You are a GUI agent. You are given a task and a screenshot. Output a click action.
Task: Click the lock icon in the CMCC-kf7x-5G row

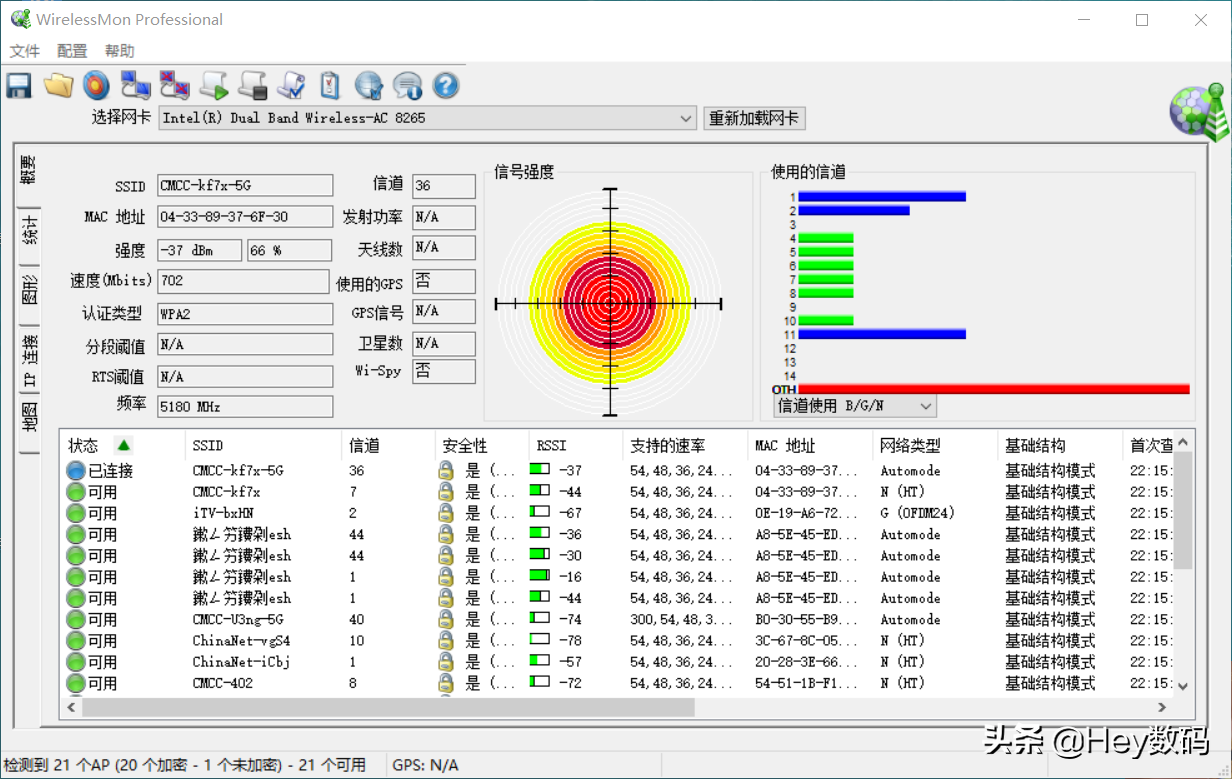pyautogui.click(x=446, y=470)
